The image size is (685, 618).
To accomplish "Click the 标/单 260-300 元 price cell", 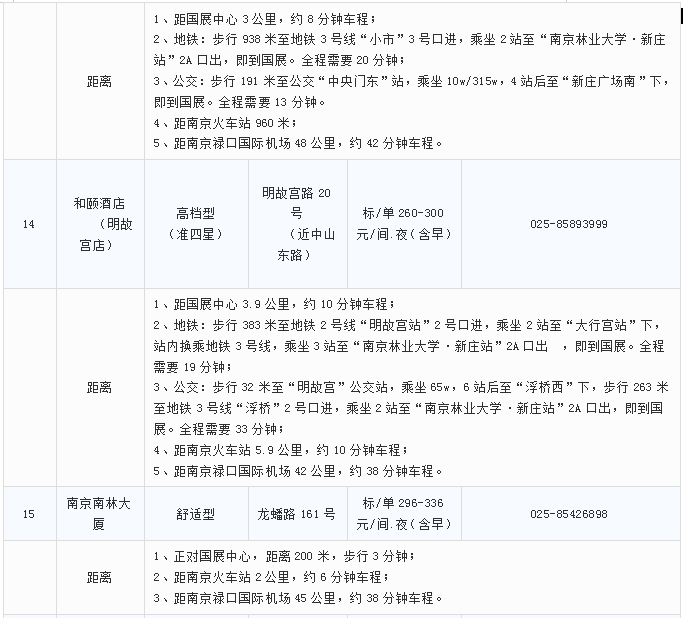I will [403, 224].
